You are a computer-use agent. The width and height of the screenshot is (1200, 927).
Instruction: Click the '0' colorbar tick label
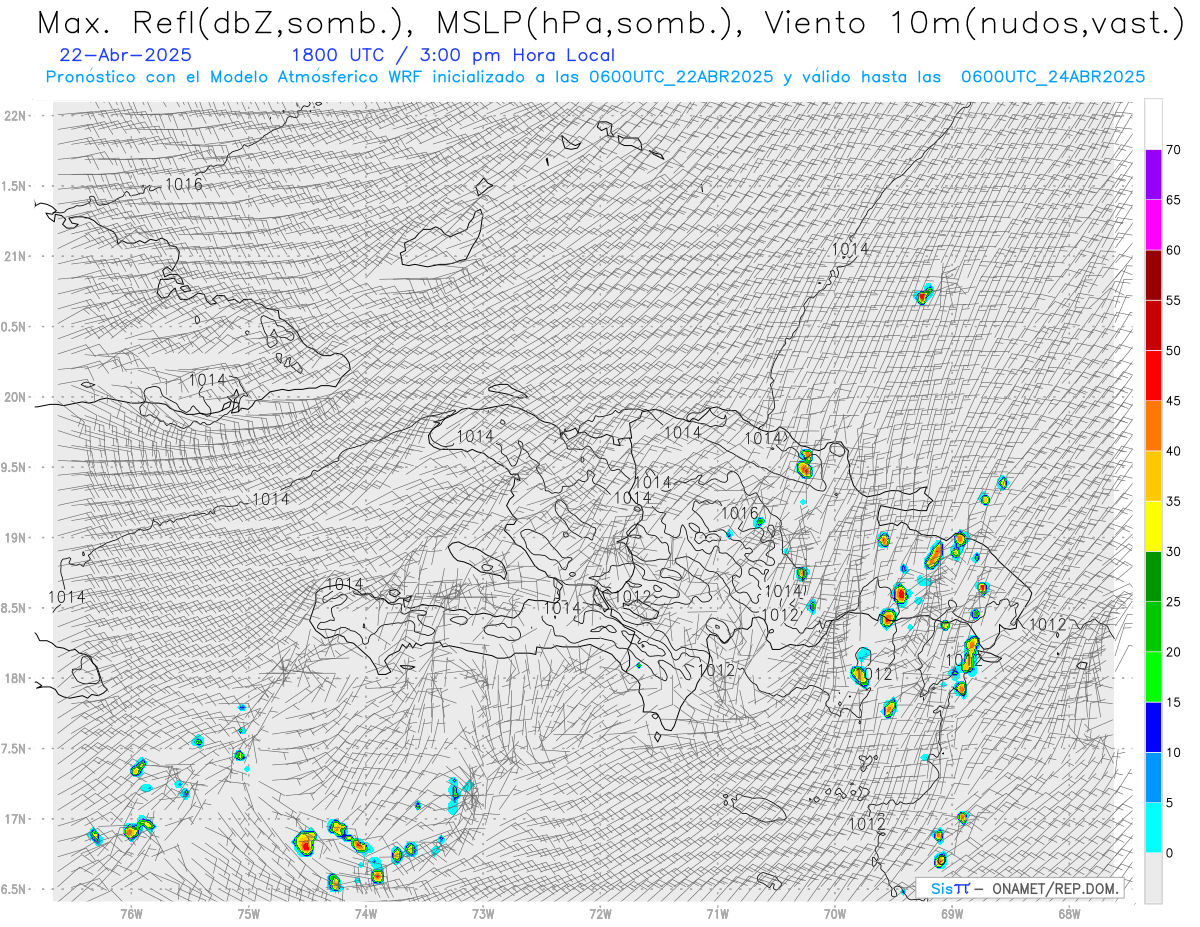tap(1169, 852)
